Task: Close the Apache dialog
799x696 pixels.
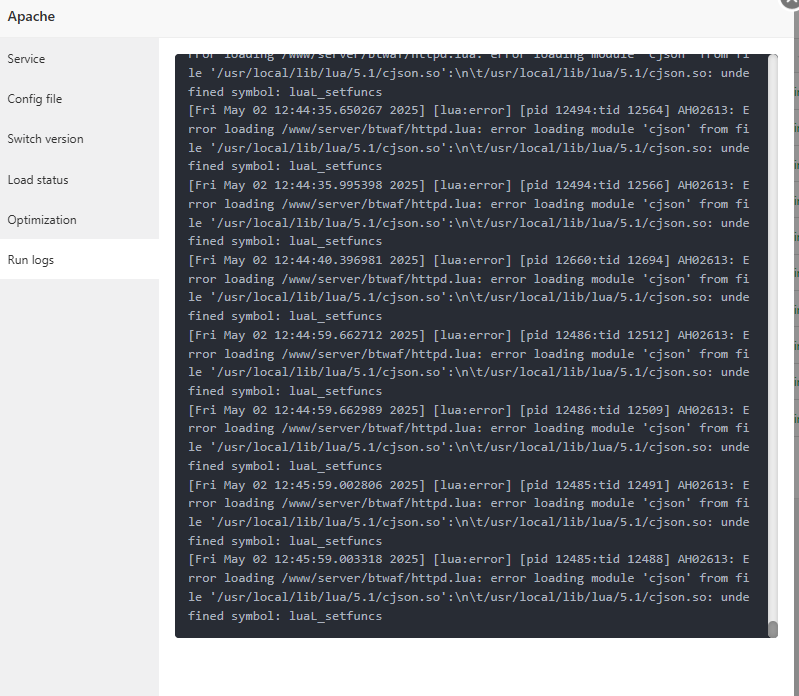Action: pyautogui.click(x=791, y=3)
